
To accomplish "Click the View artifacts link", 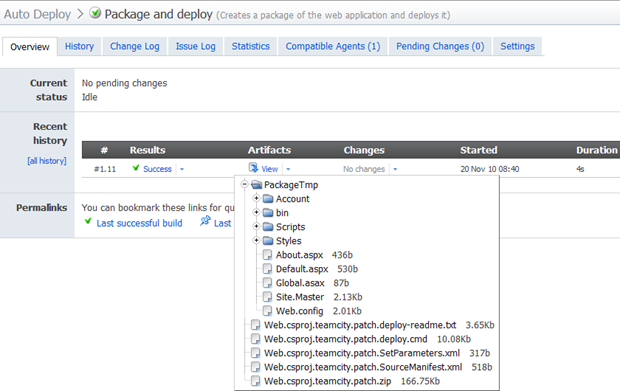I will coord(270,169).
